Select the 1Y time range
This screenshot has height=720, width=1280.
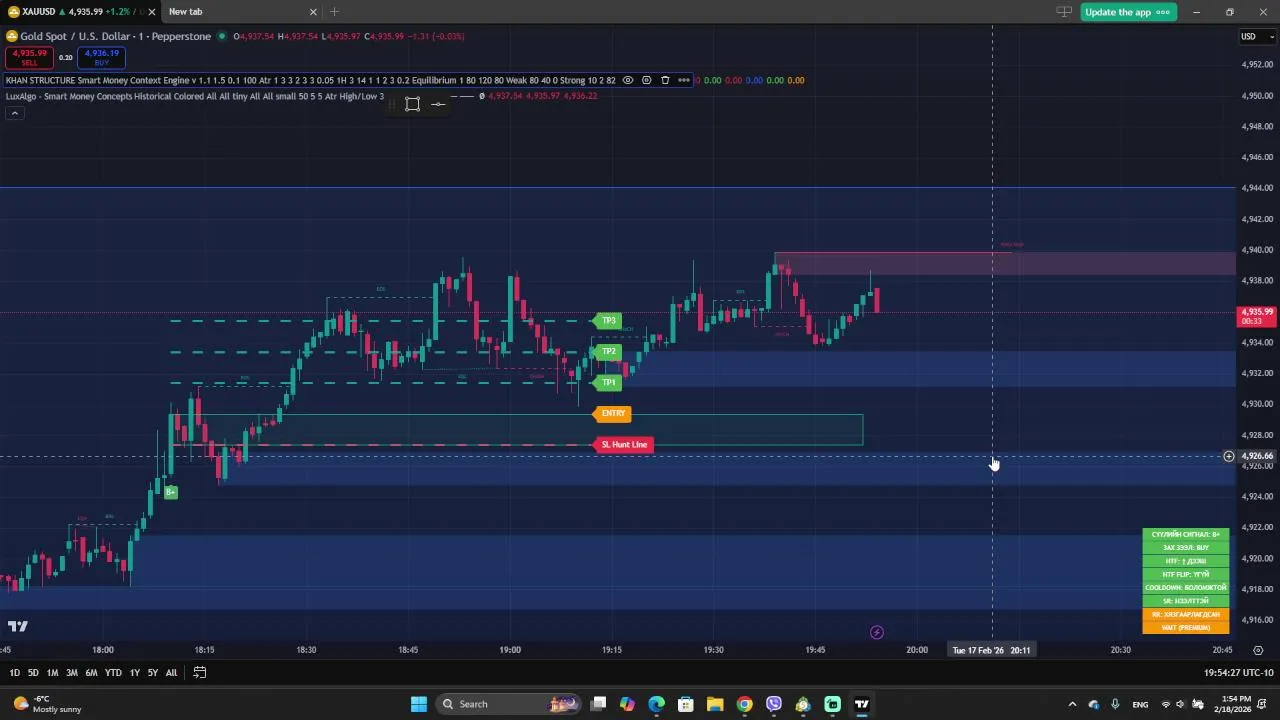pyautogui.click(x=135, y=673)
